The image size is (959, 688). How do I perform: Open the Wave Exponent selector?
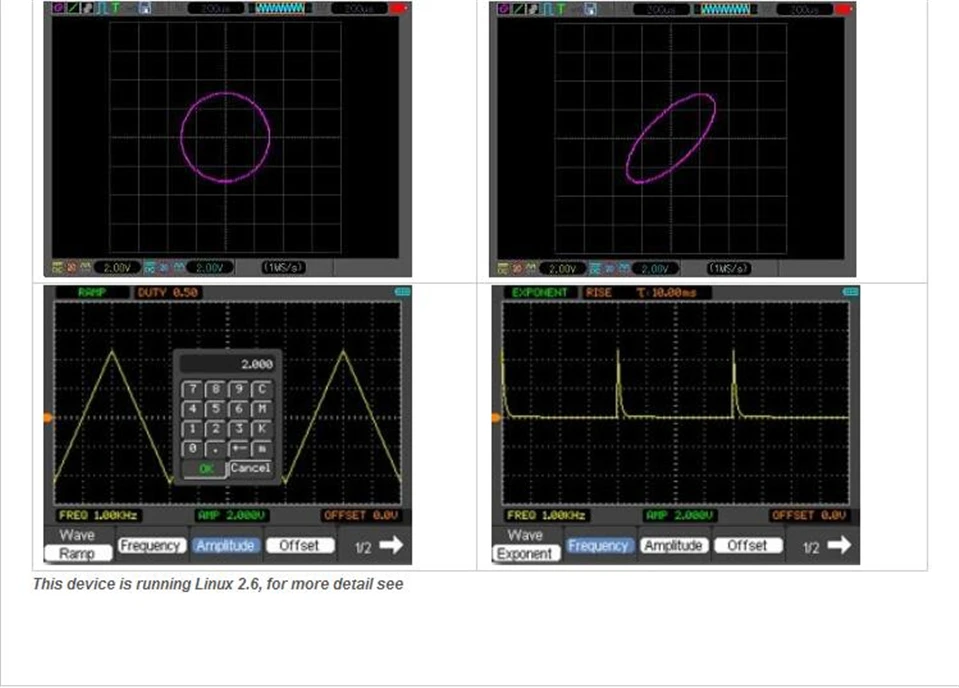525,553
